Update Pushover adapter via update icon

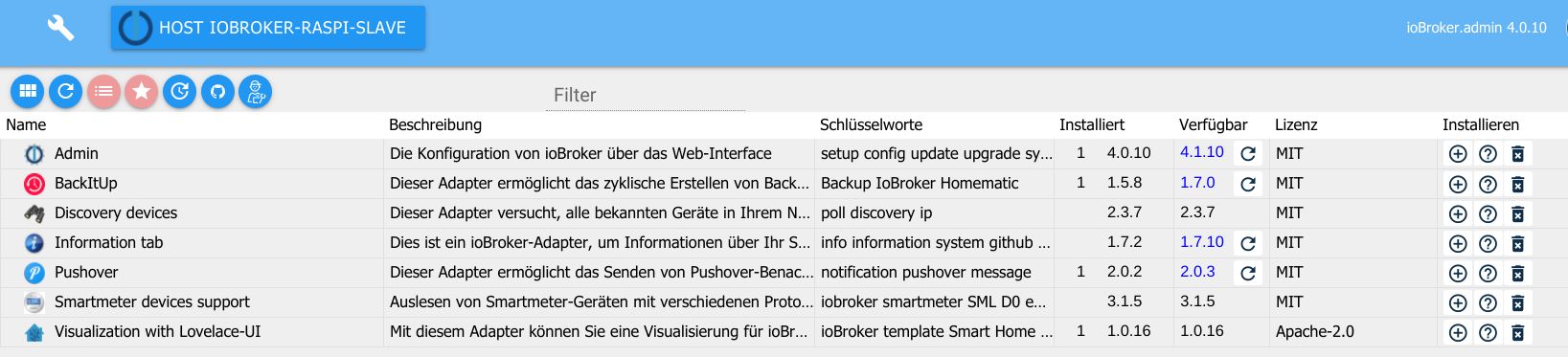(1247, 273)
